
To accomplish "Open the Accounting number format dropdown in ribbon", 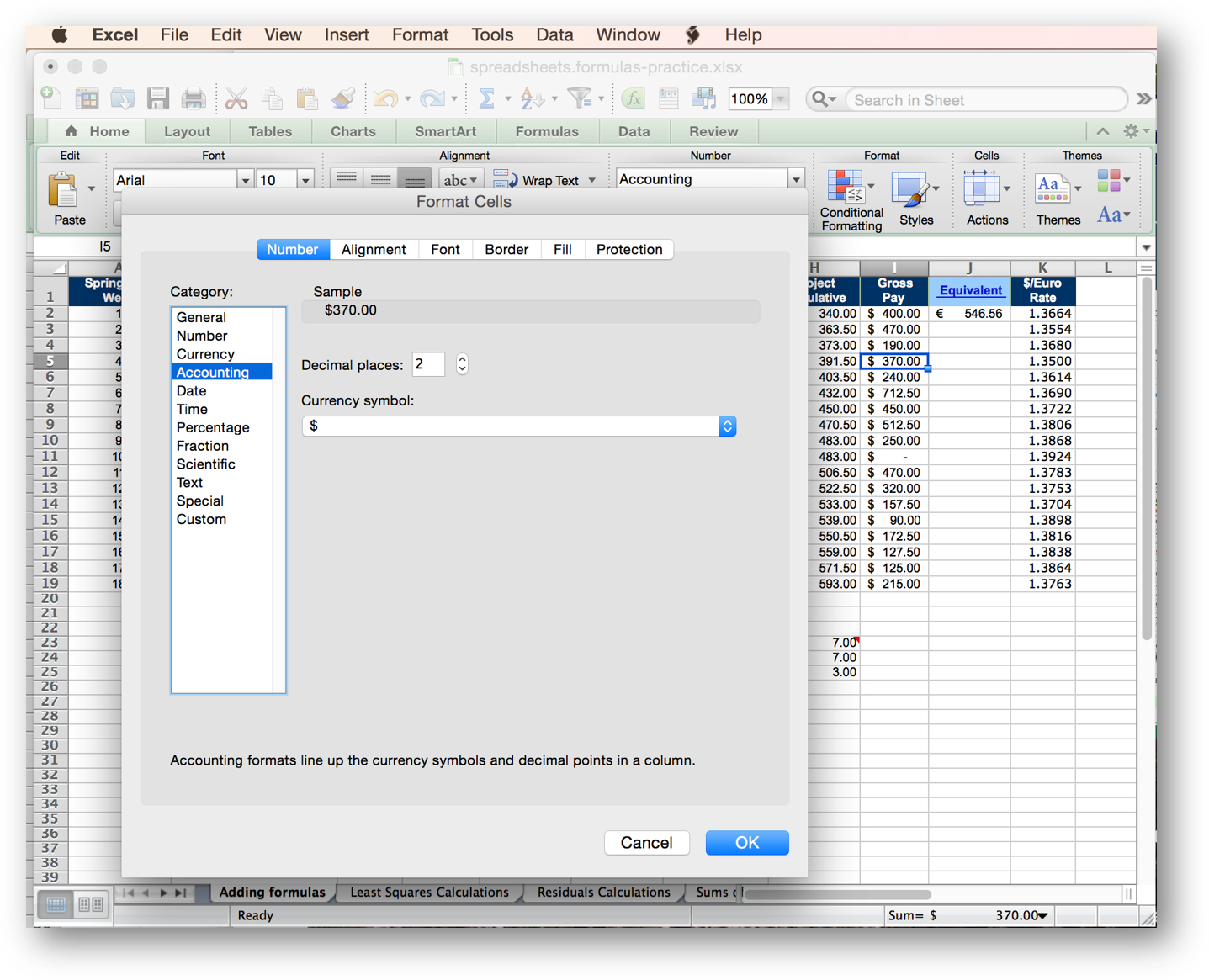I will click(x=795, y=179).
